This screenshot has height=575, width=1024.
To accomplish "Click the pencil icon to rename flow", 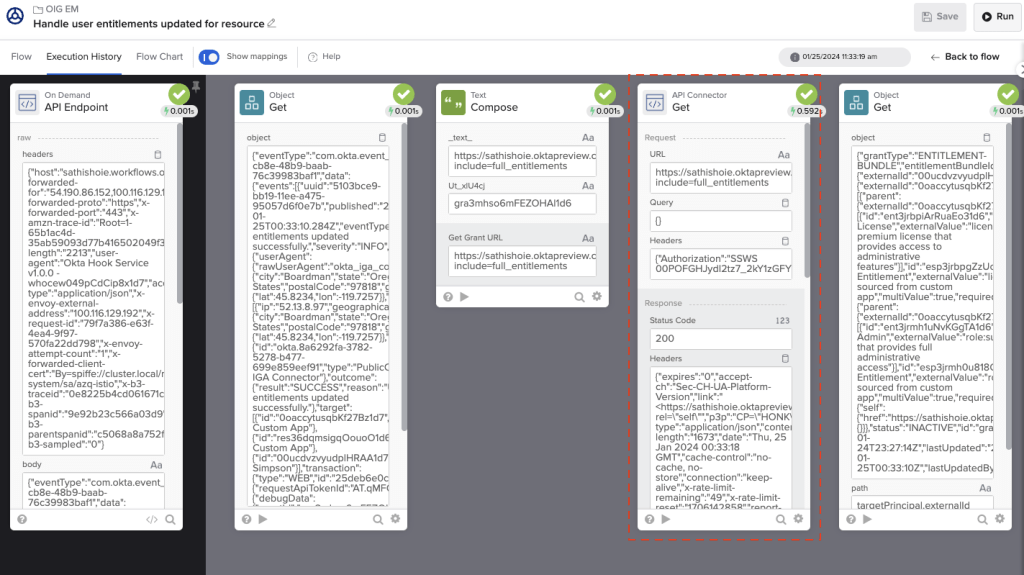I will tap(272, 24).
